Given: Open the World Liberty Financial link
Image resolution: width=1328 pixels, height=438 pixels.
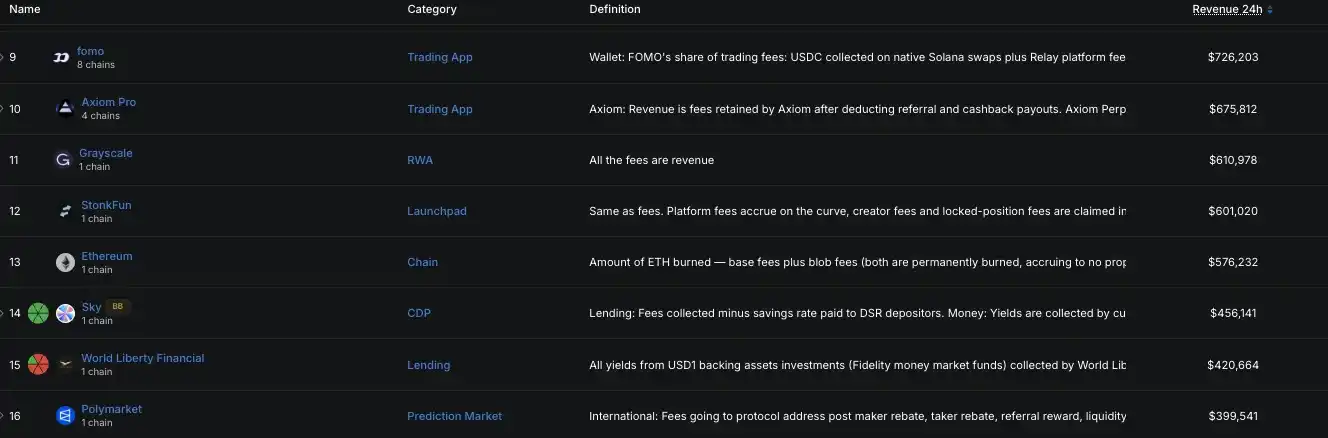Looking at the screenshot, I should point(143,358).
